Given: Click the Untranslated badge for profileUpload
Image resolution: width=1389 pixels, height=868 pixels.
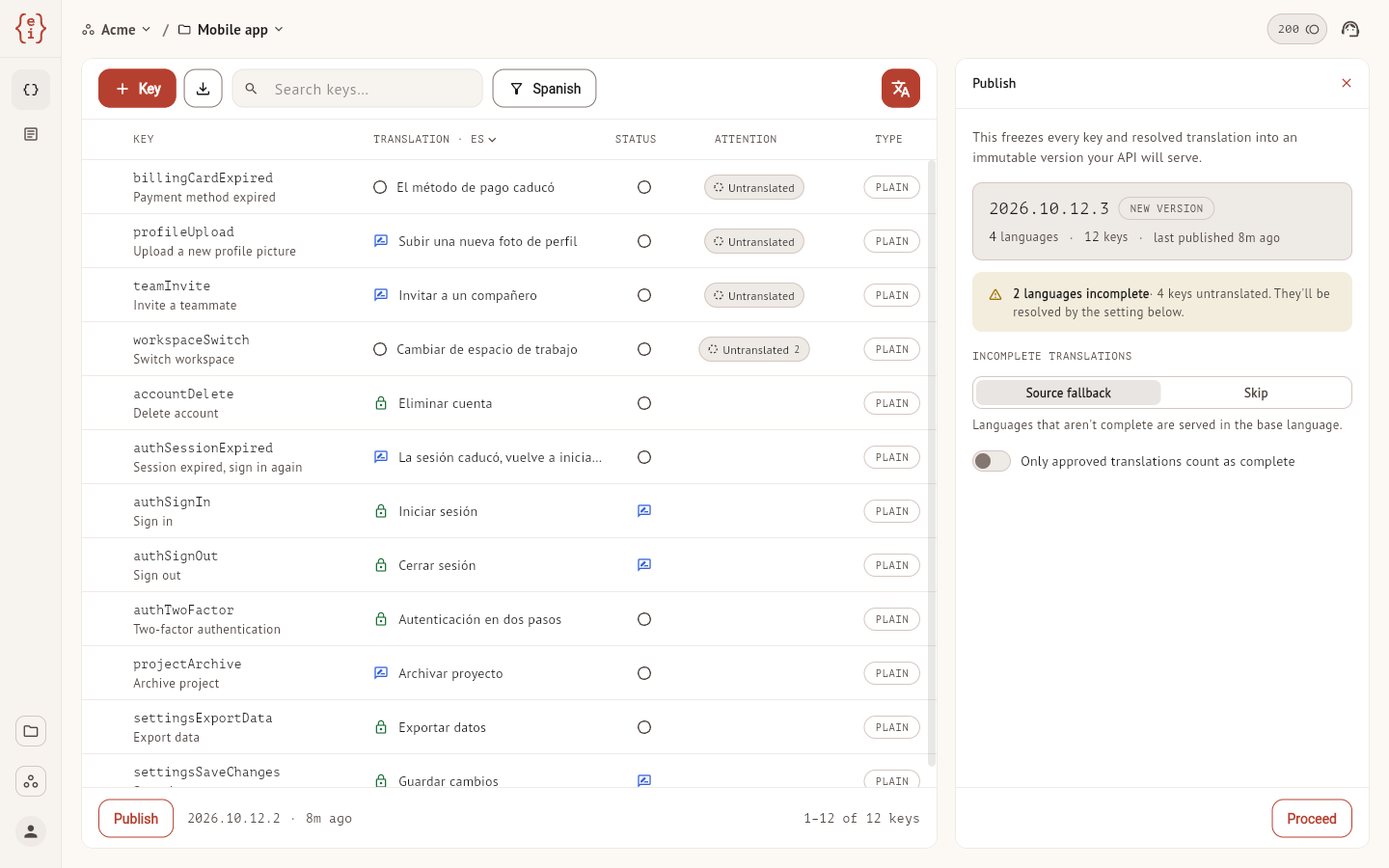Looking at the screenshot, I should tap(754, 241).
